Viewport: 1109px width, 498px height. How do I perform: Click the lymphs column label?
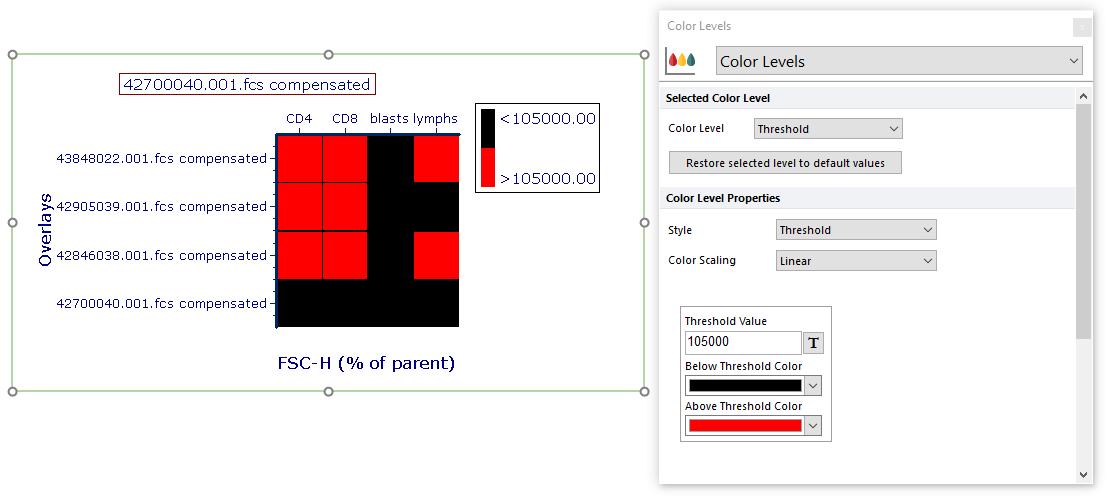pyautogui.click(x=435, y=119)
